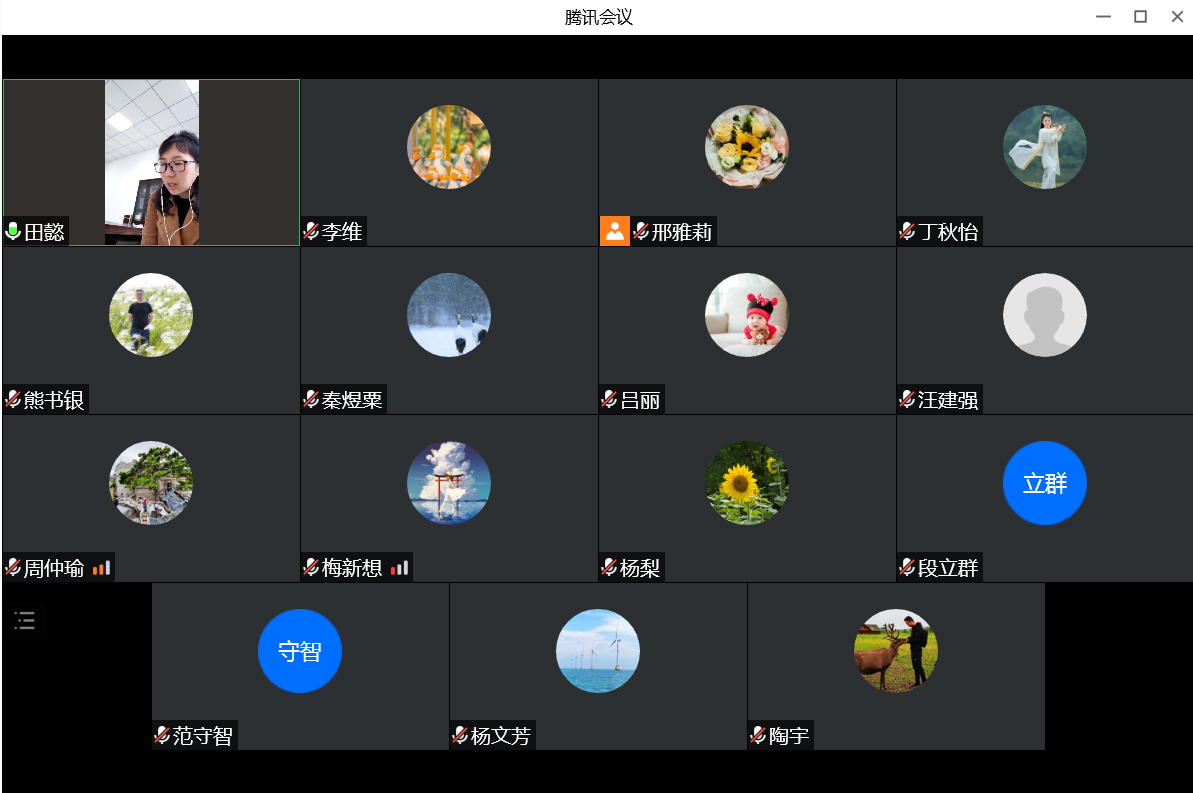
Task: Click 周仲瑜's orange network signal icon
Action: (x=101, y=568)
